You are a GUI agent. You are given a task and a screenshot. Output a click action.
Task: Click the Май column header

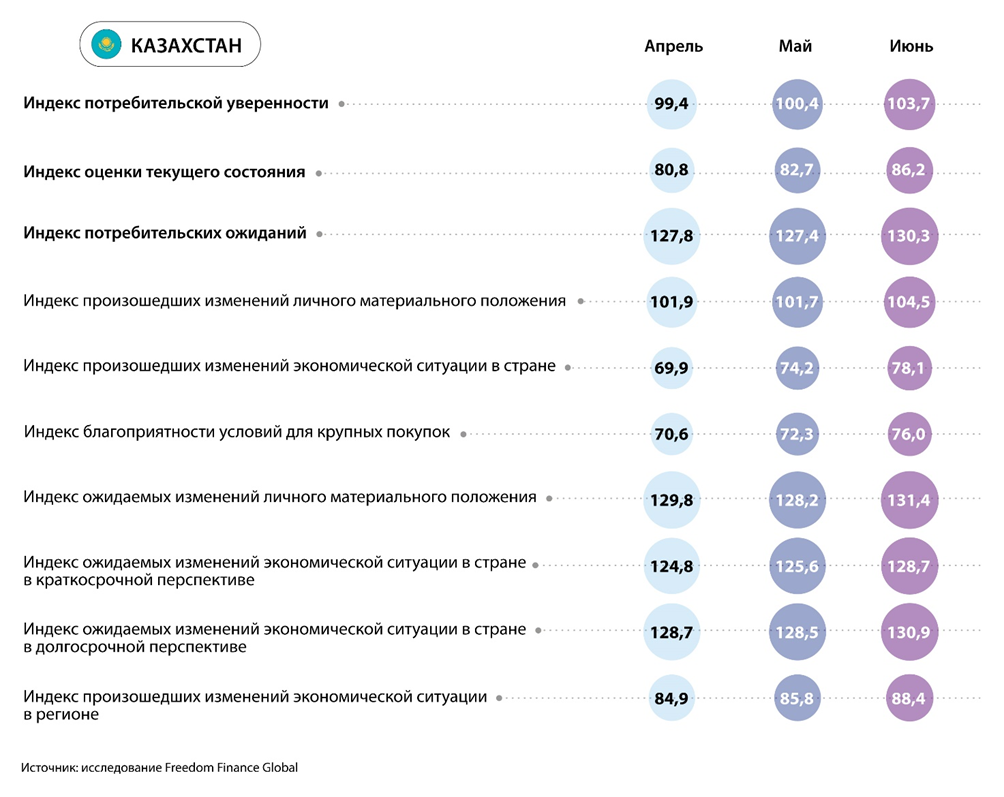pyautogui.click(x=795, y=46)
